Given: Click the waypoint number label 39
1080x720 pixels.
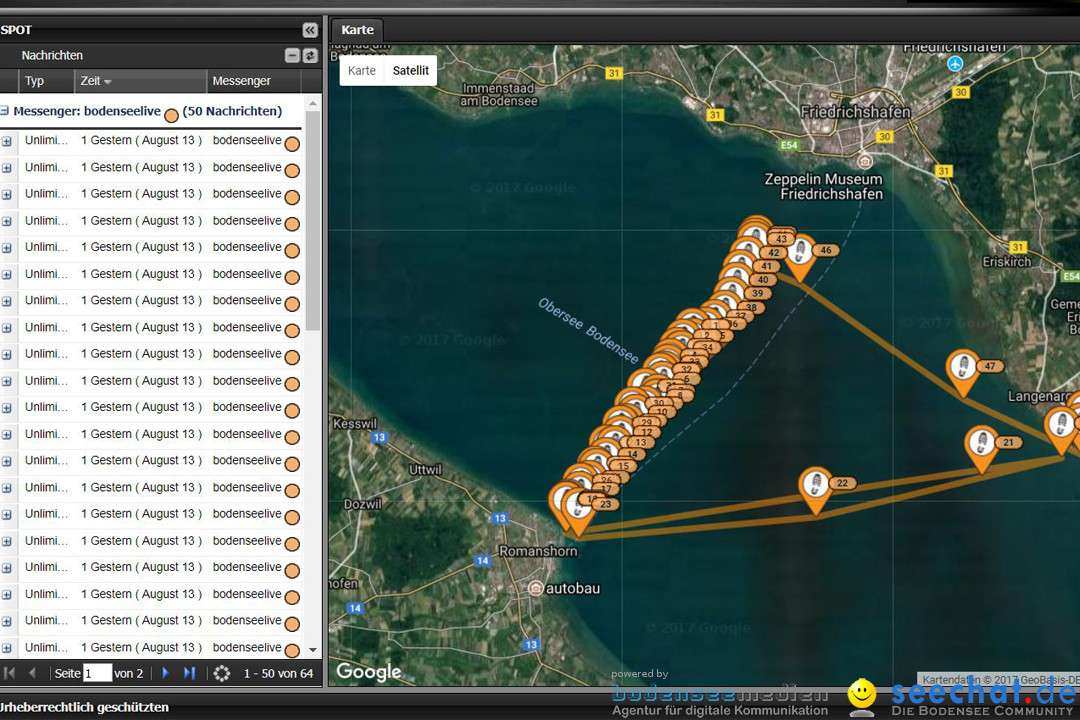Looking at the screenshot, I should [758, 294].
